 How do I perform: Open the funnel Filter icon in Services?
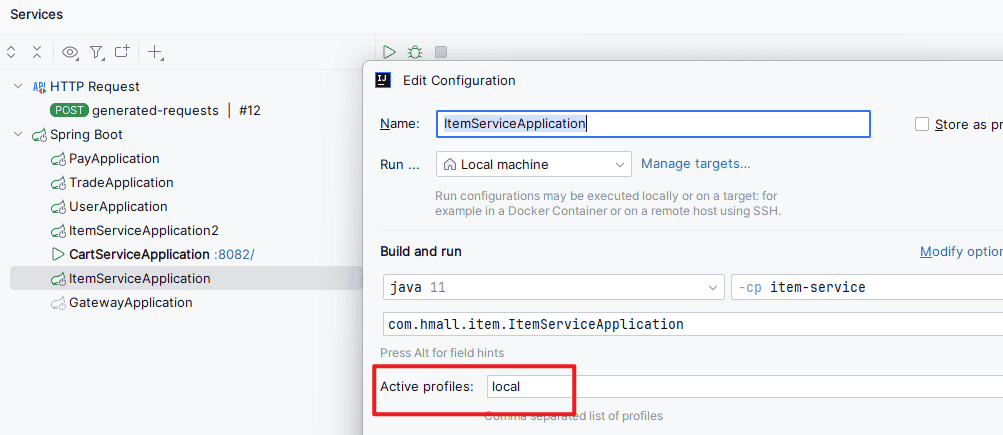96,52
